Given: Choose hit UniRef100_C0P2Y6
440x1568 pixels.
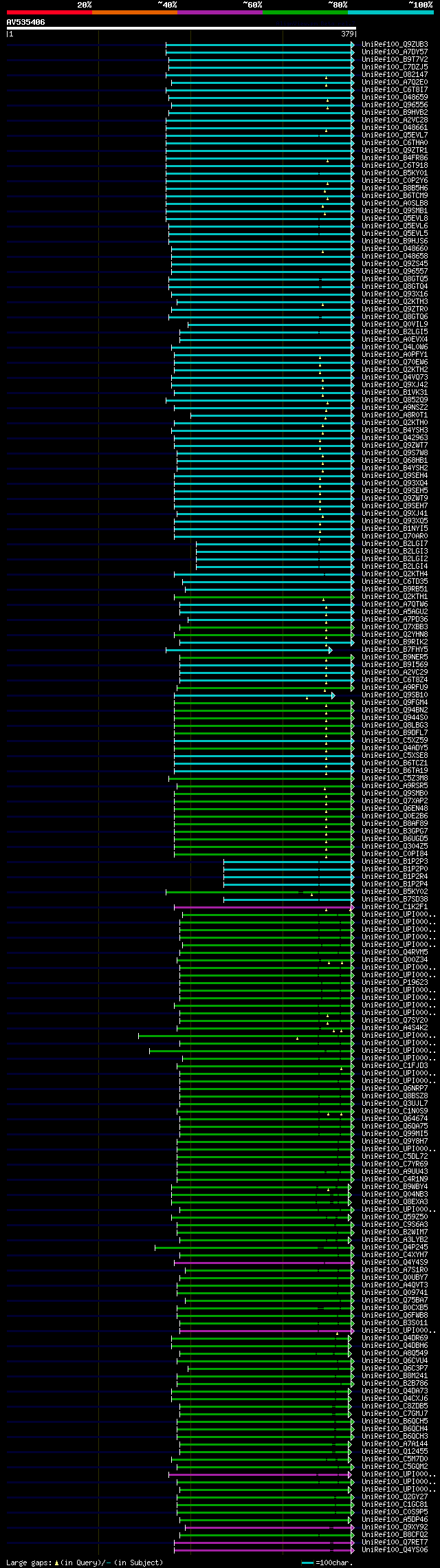Looking at the screenshot, I should point(395,181).
